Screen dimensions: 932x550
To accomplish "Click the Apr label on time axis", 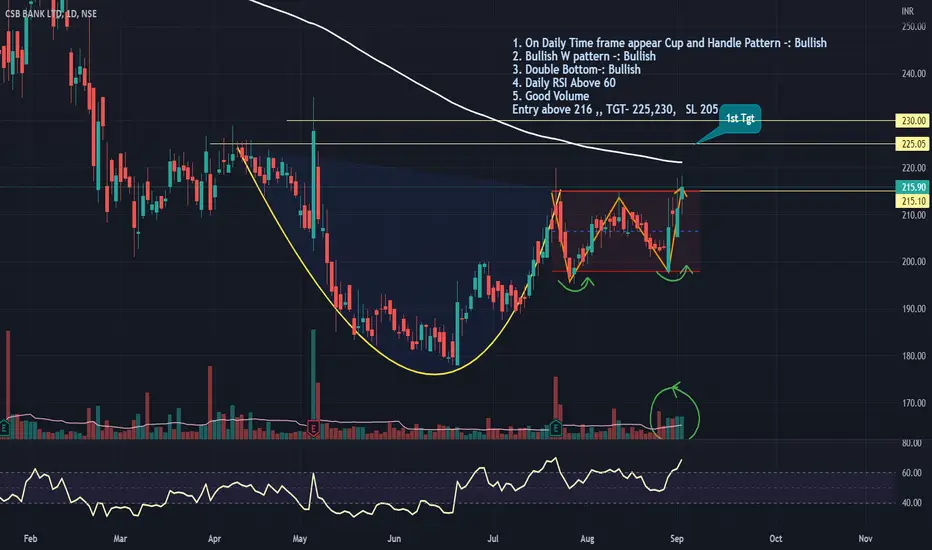I will click(215, 539).
